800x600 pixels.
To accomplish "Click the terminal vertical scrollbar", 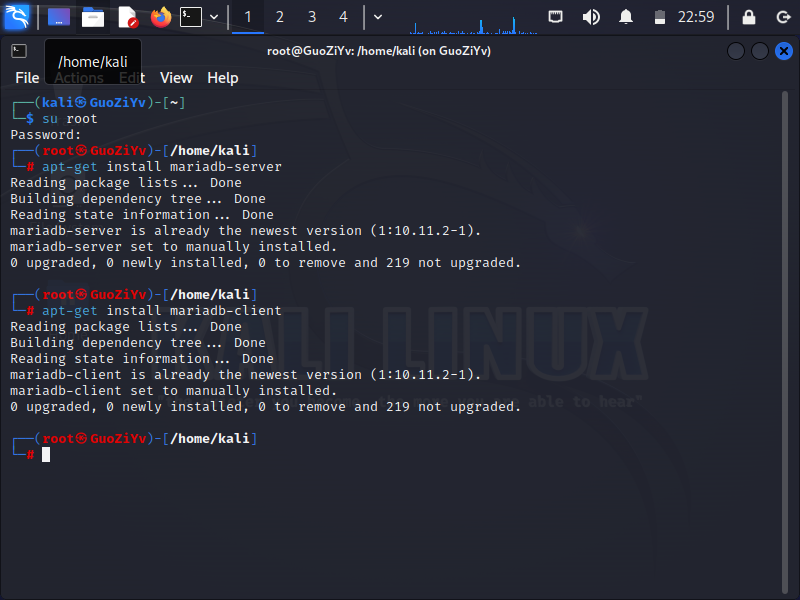I will point(785,342).
